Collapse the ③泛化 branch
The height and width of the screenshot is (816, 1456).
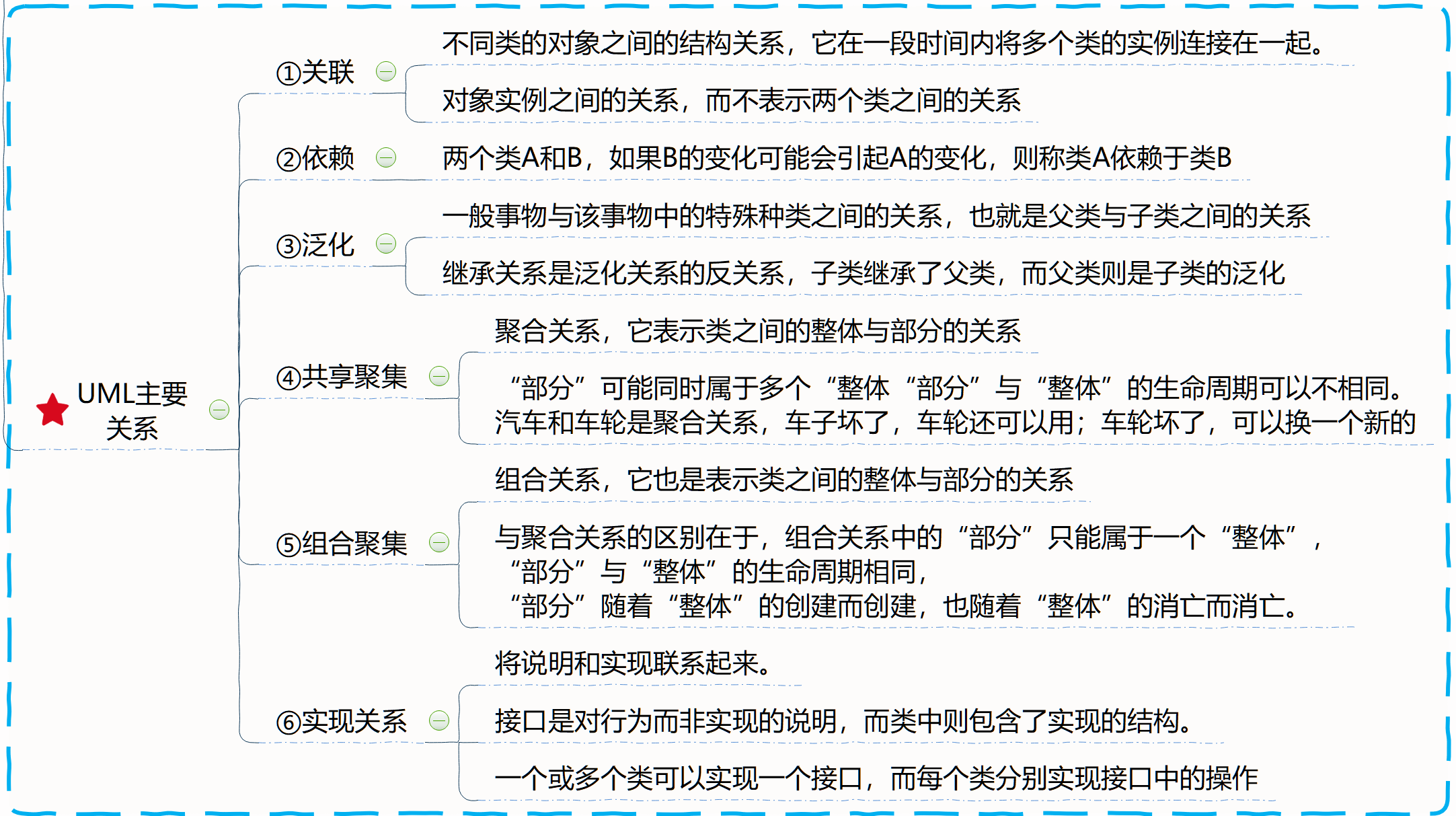pyautogui.click(x=386, y=244)
